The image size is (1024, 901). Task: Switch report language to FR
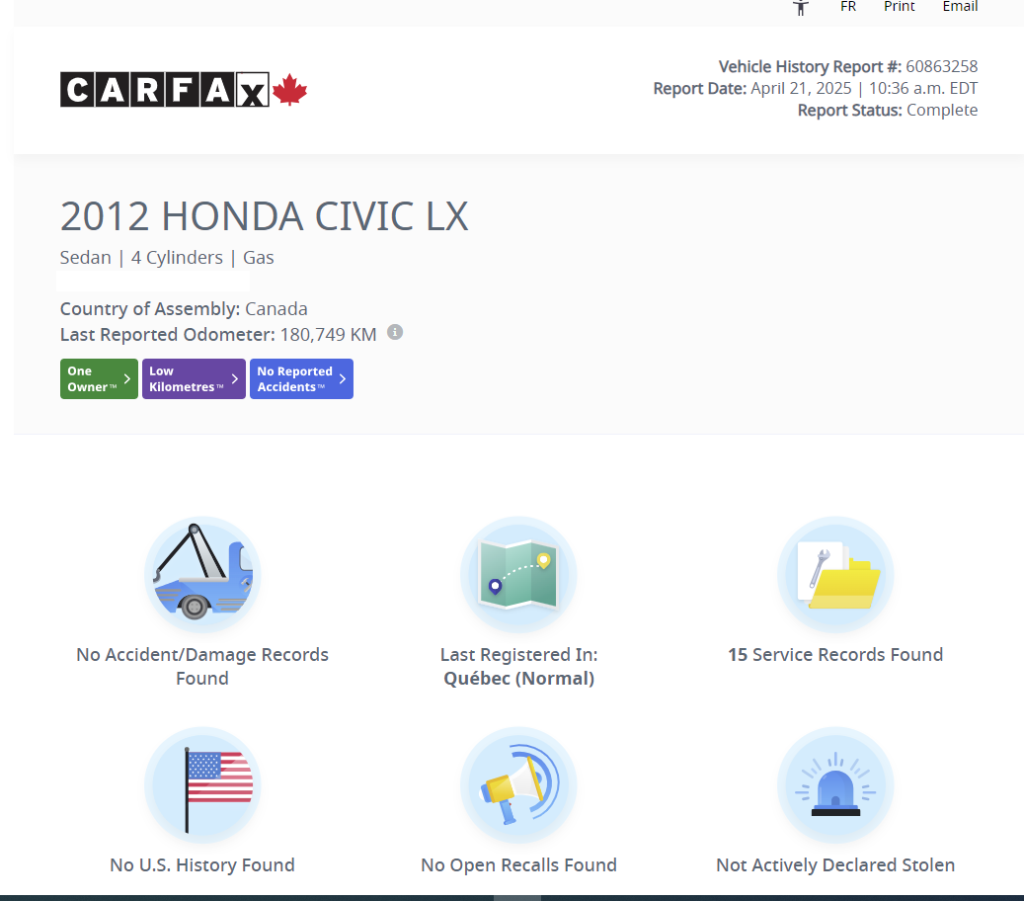pyautogui.click(x=848, y=7)
